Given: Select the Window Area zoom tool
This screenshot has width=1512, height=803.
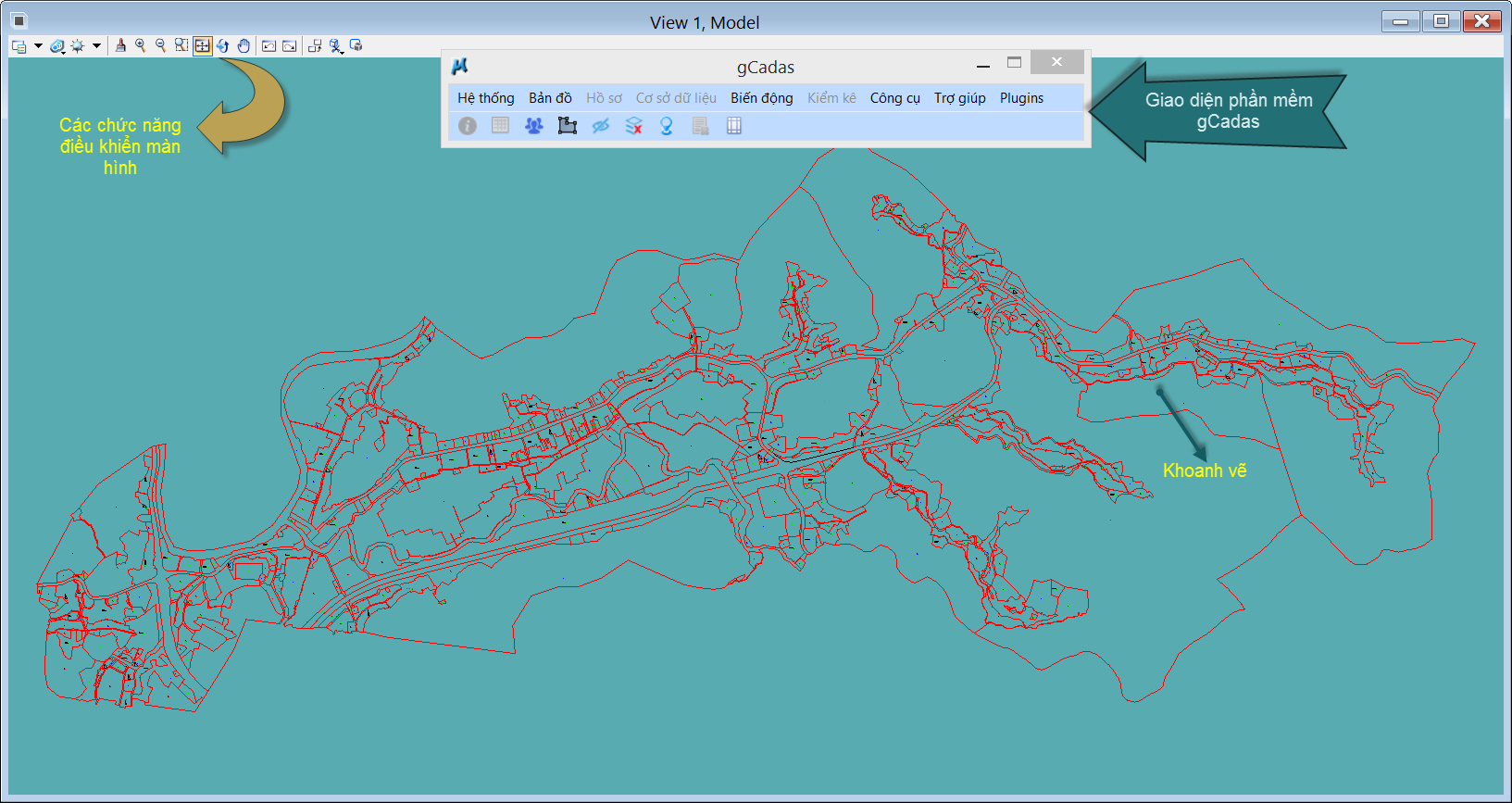Looking at the screenshot, I should point(181,45).
